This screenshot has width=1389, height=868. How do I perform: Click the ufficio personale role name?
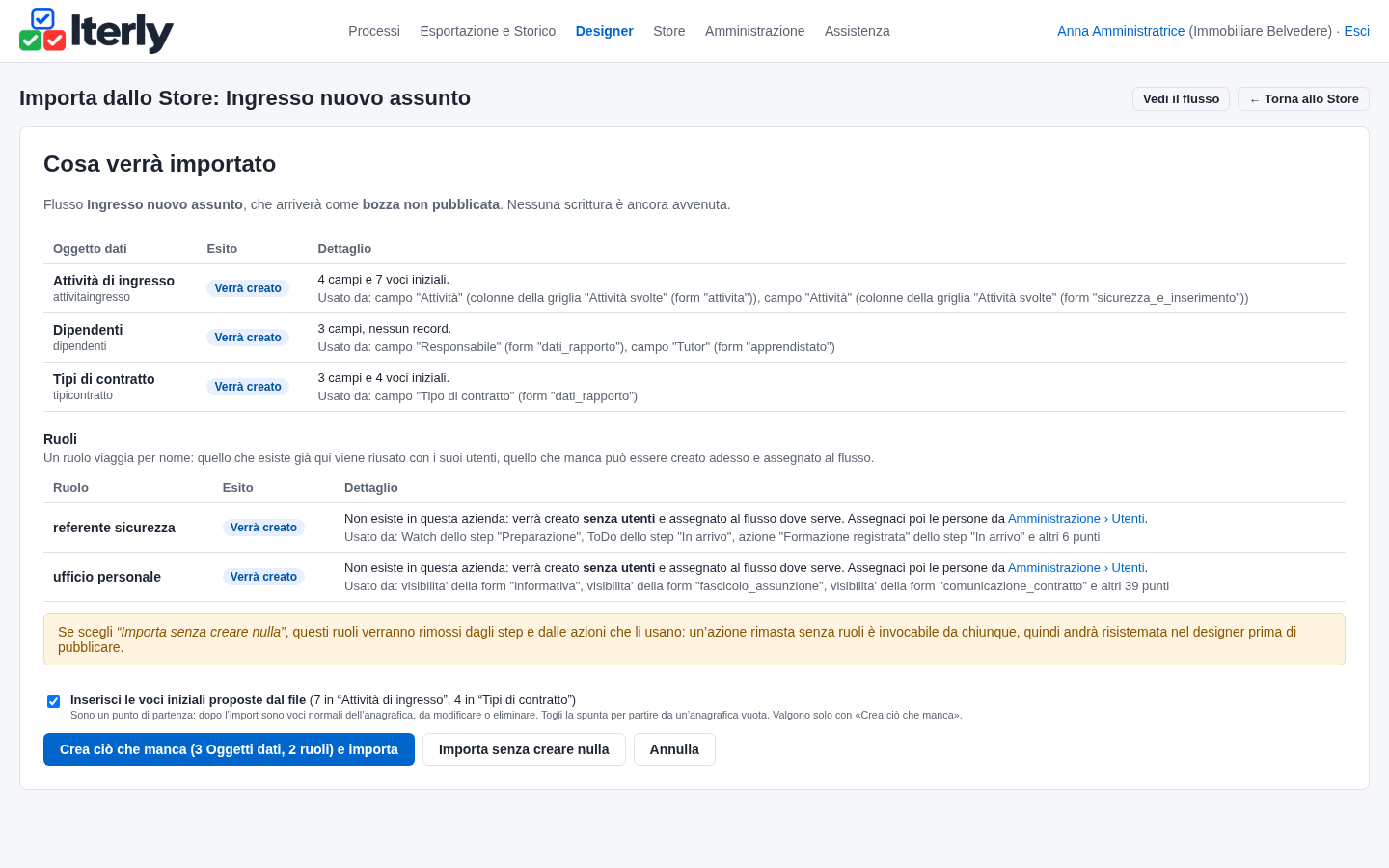tap(107, 577)
